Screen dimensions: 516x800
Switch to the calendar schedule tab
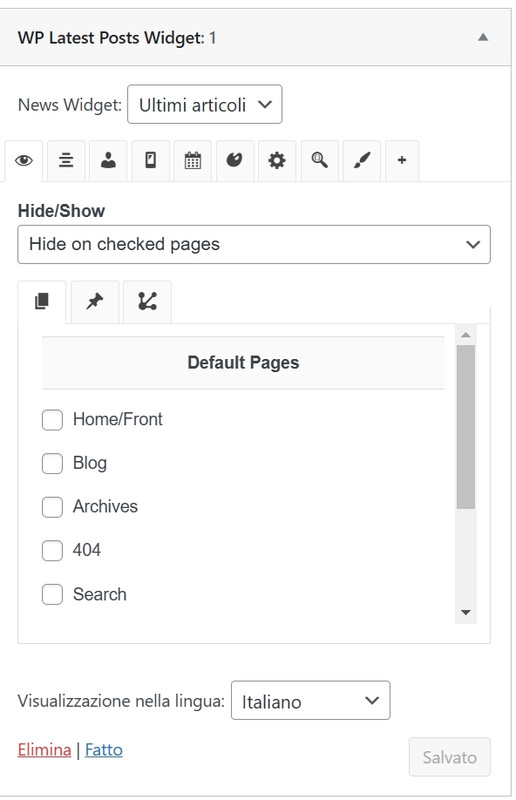pyautogui.click(x=192, y=161)
